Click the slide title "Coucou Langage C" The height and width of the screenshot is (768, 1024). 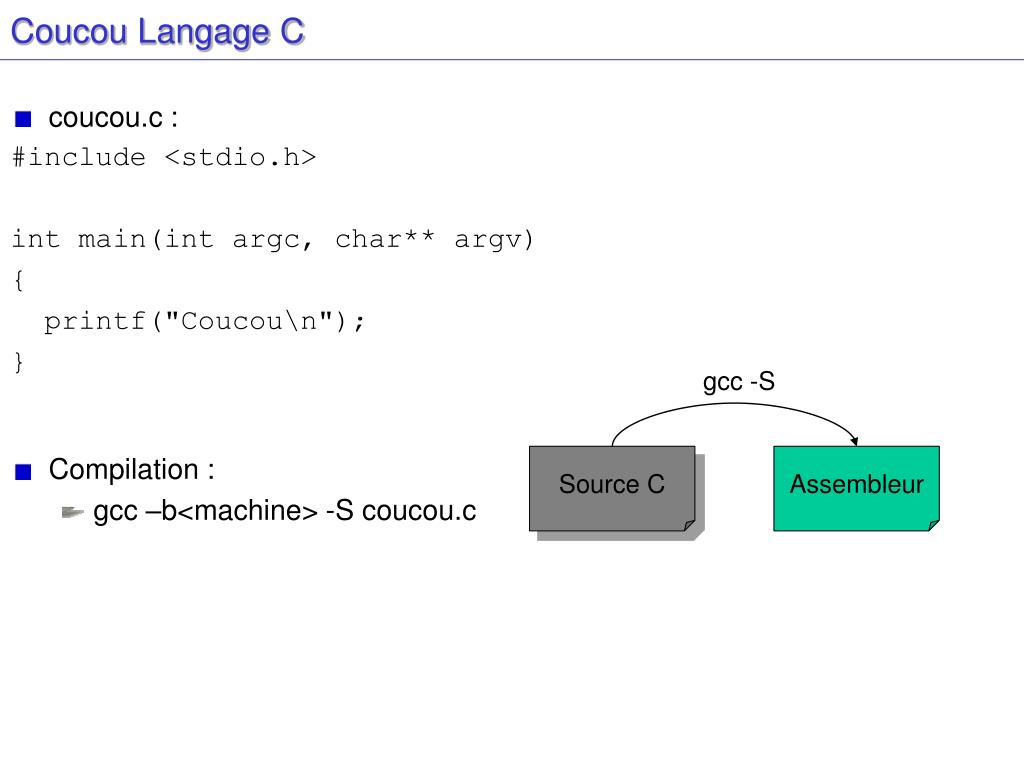157,33
